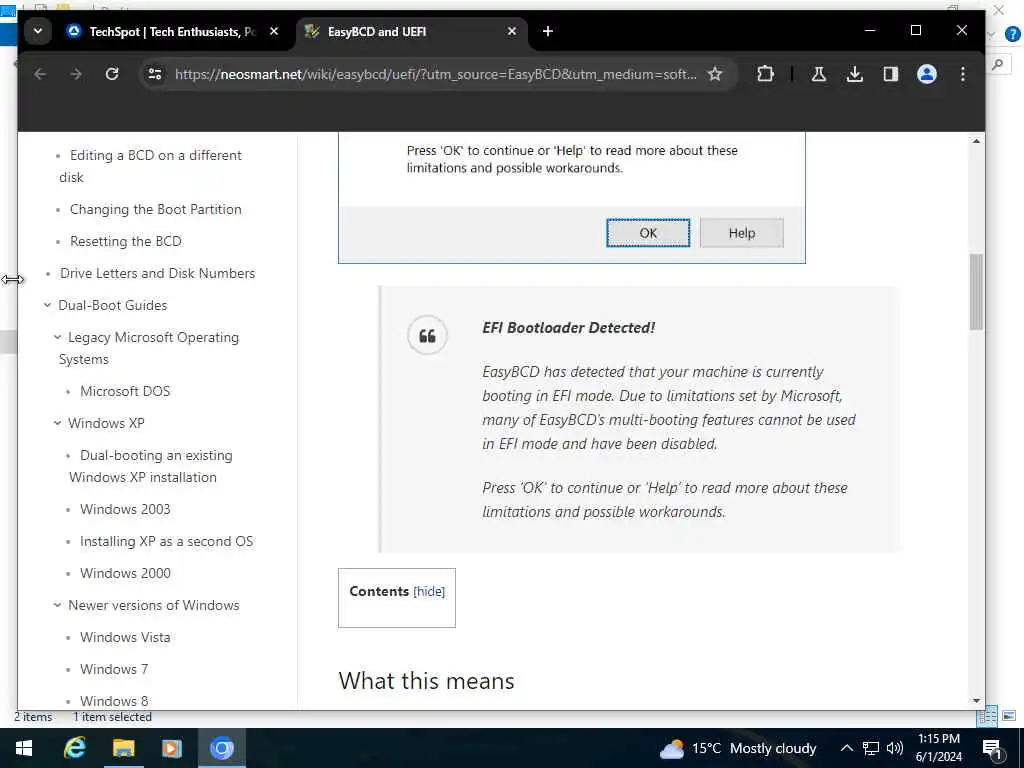Open the Windows 7 guide
The width and height of the screenshot is (1024, 768).
(114, 669)
